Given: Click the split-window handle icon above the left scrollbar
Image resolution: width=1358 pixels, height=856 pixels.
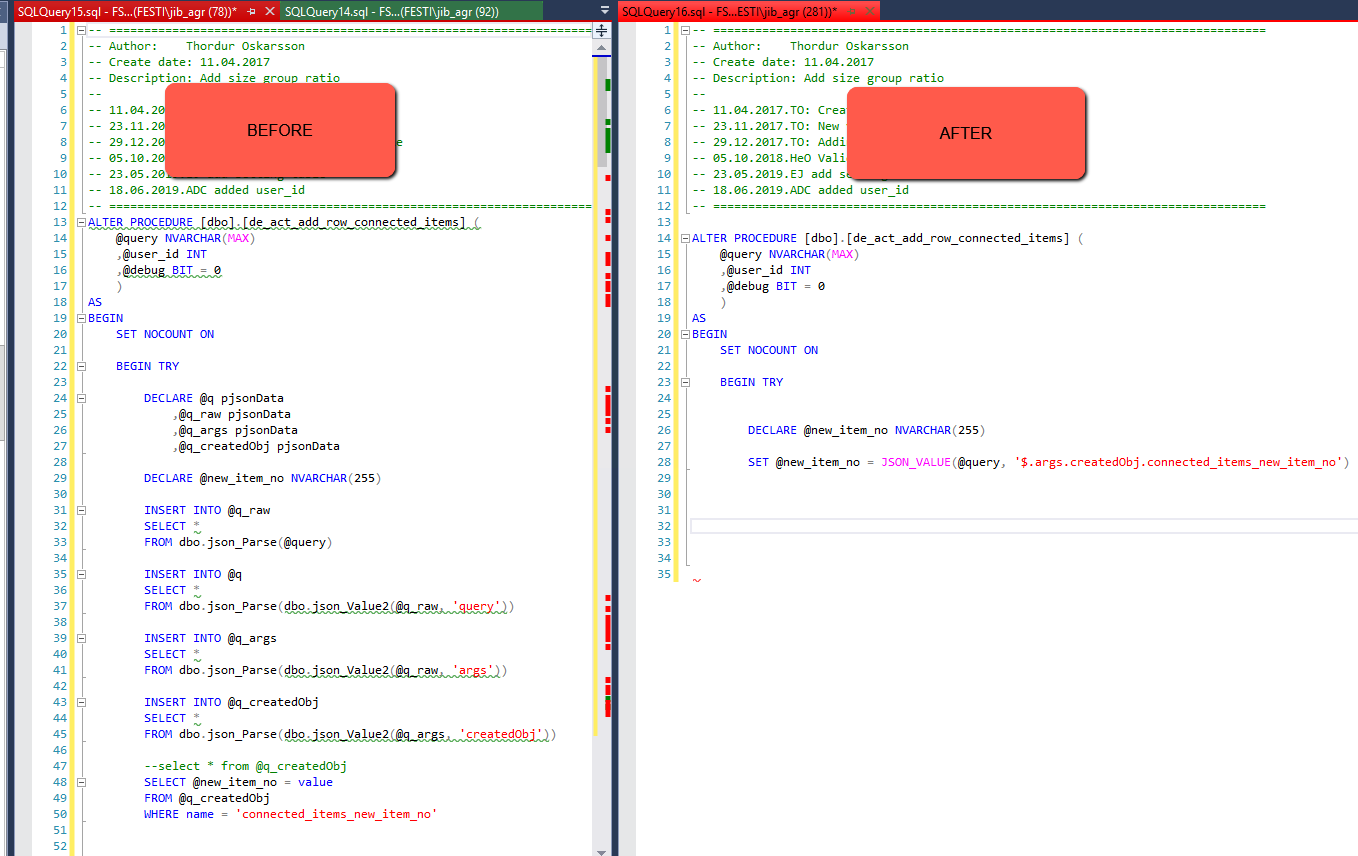Looking at the screenshot, I should click(601, 30).
